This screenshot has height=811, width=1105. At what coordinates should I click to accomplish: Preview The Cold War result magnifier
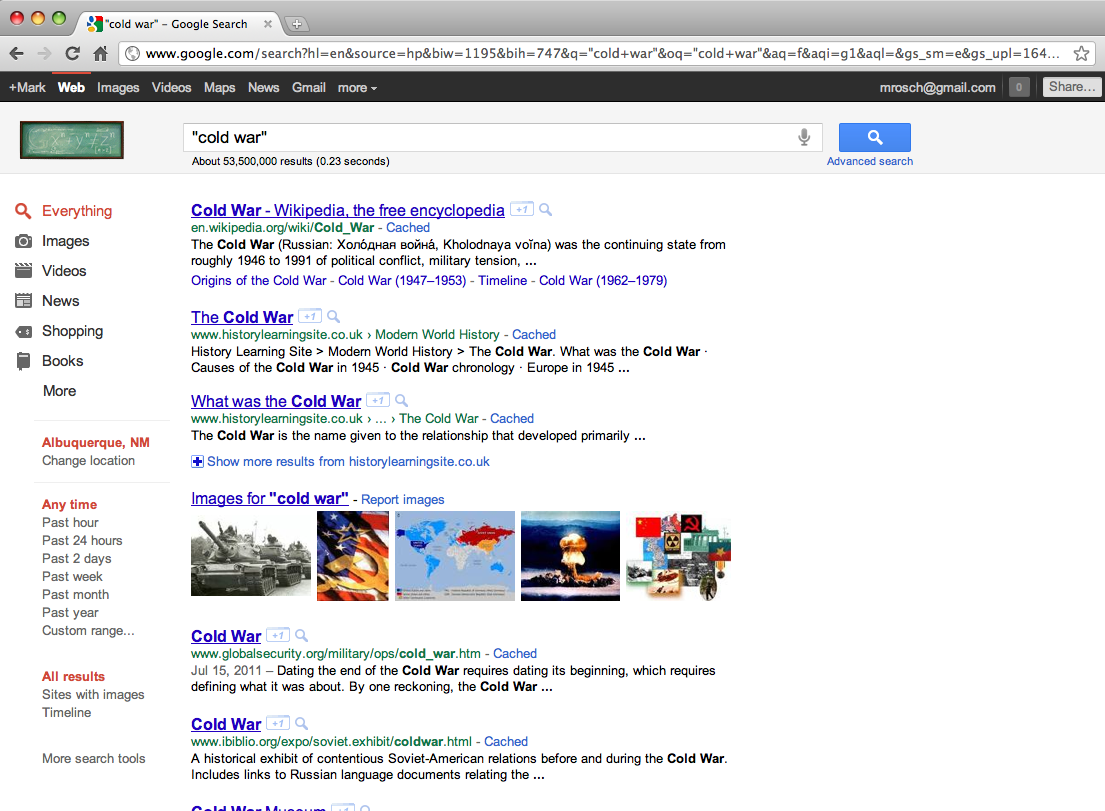coord(334,316)
